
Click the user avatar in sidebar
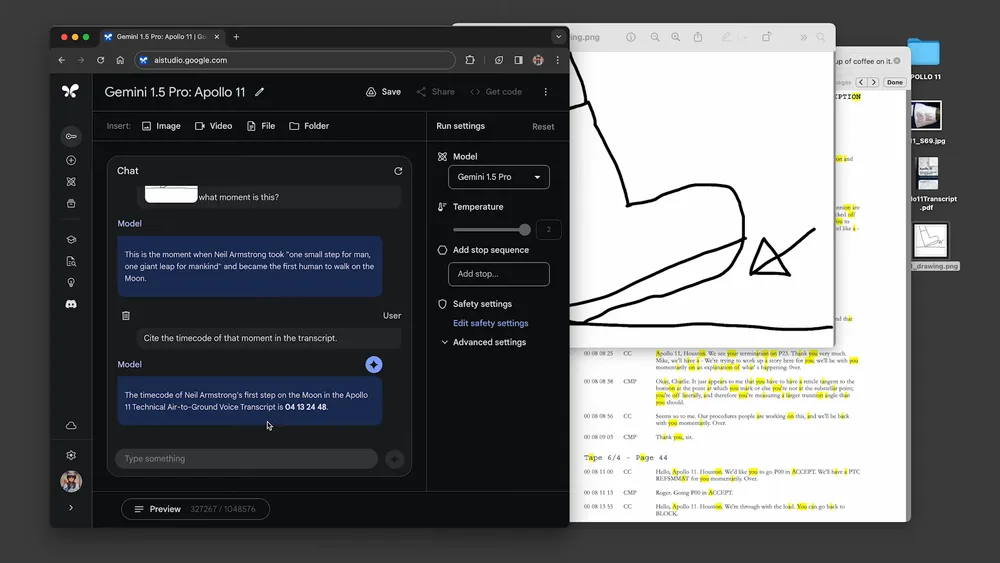[x=71, y=481]
